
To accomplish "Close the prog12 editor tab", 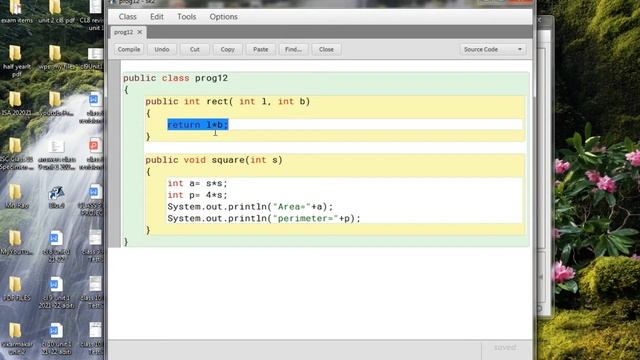I will pyautogui.click(x=140, y=32).
